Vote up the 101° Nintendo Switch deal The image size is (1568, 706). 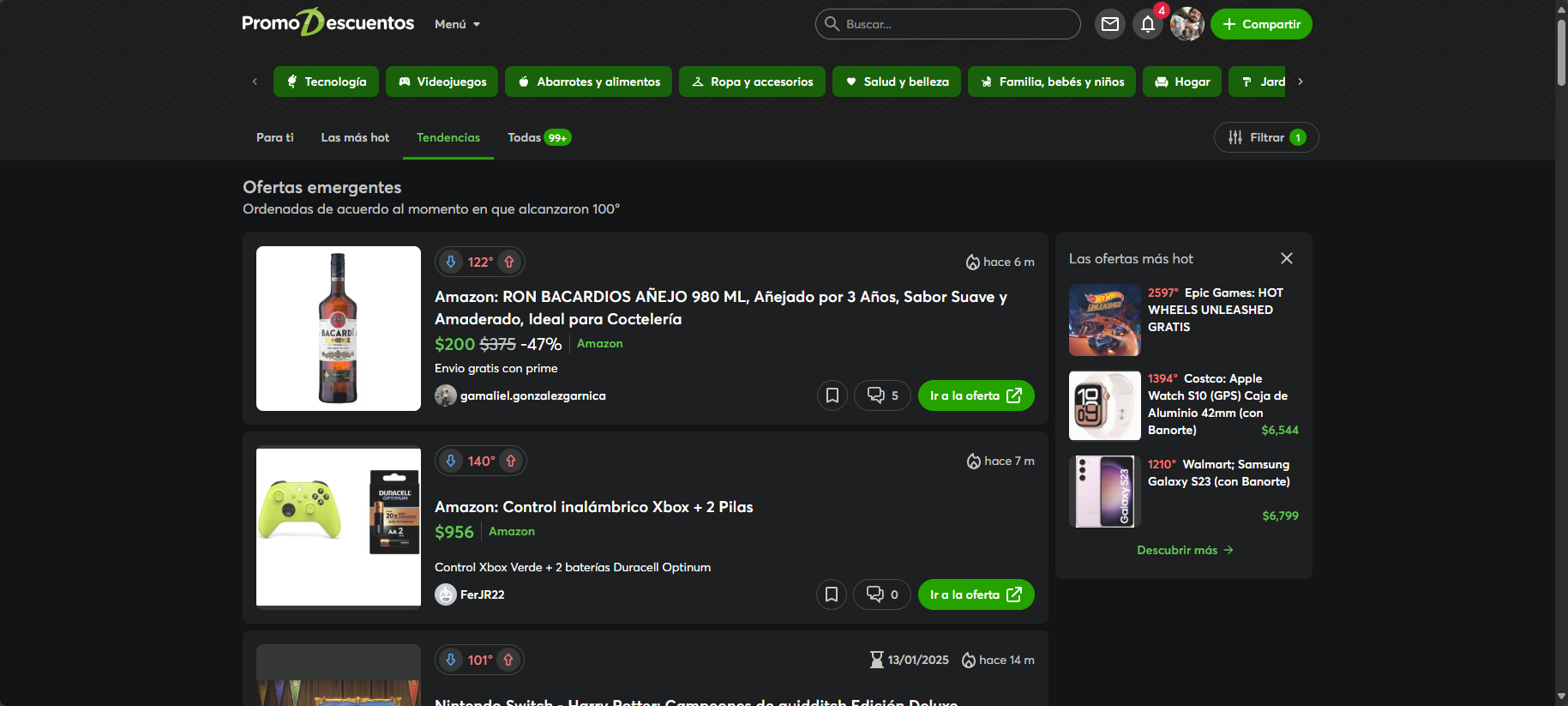point(508,660)
